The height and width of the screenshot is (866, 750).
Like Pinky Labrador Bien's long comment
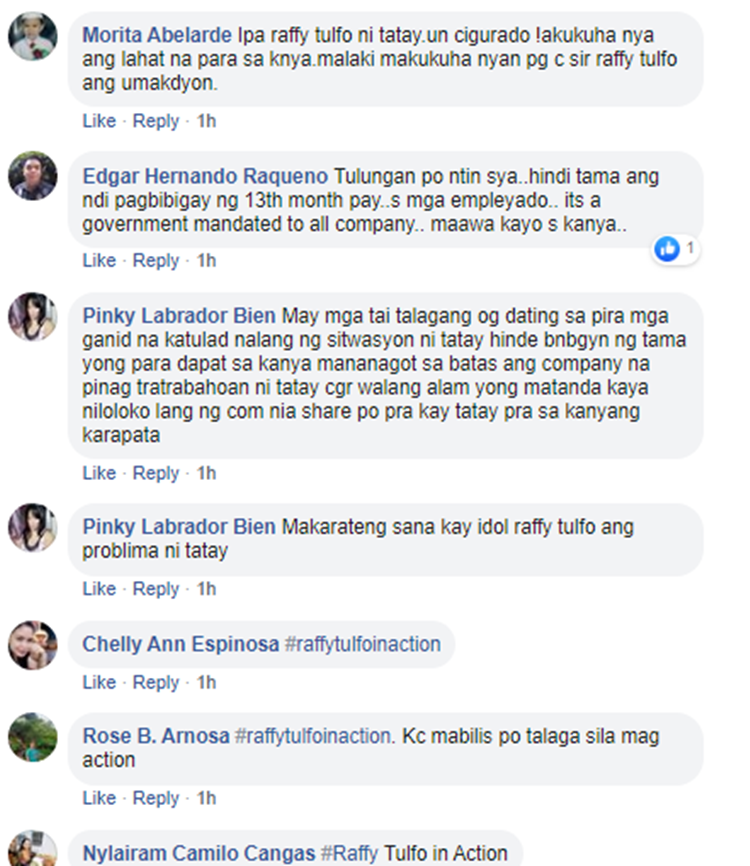pos(99,473)
